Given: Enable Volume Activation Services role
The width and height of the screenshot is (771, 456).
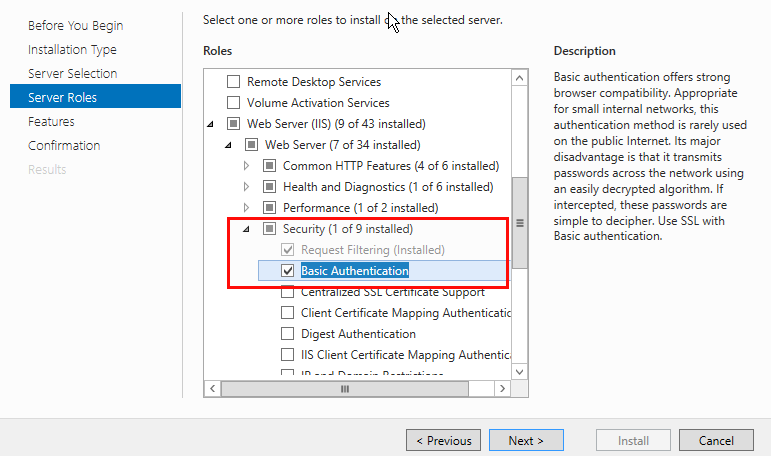Looking at the screenshot, I should 234,103.
